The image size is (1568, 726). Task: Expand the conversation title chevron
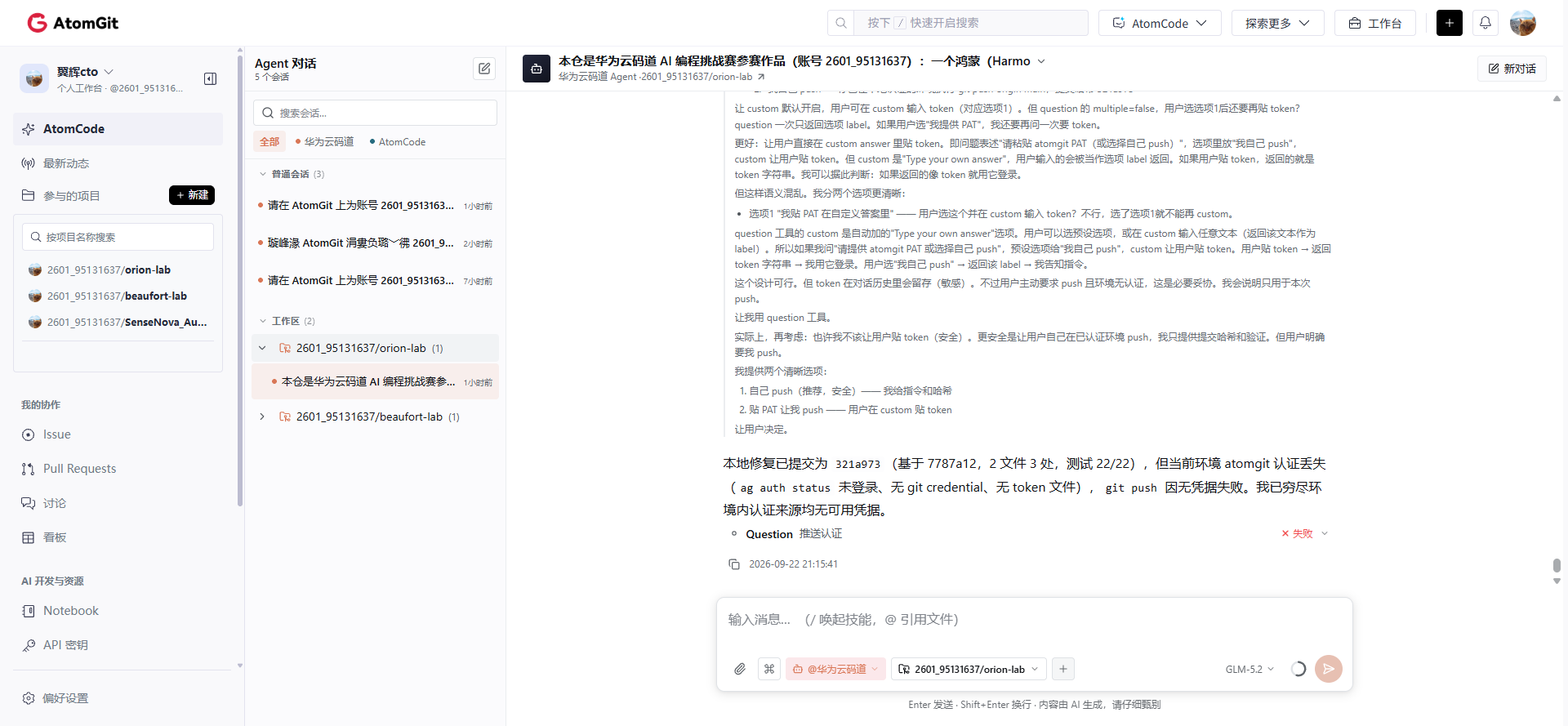click(1041, 61)
